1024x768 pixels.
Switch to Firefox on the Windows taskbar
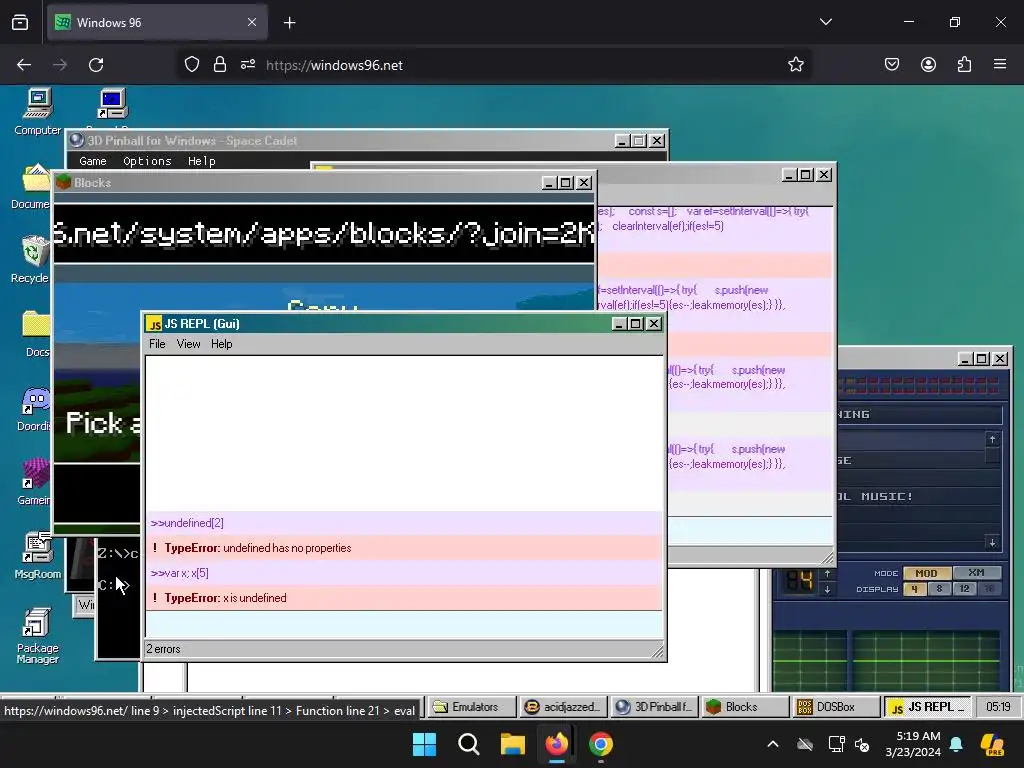coord(556,744)
